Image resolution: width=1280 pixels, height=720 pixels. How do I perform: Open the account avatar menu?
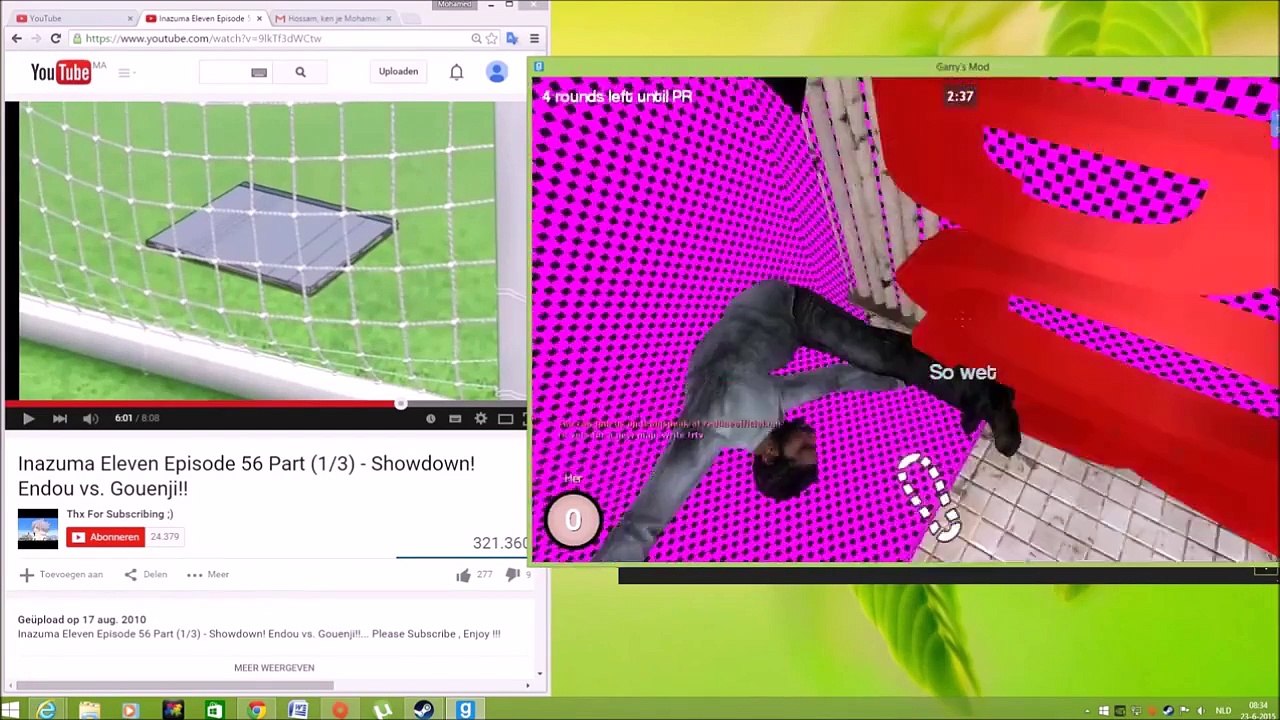coord(497,72)
